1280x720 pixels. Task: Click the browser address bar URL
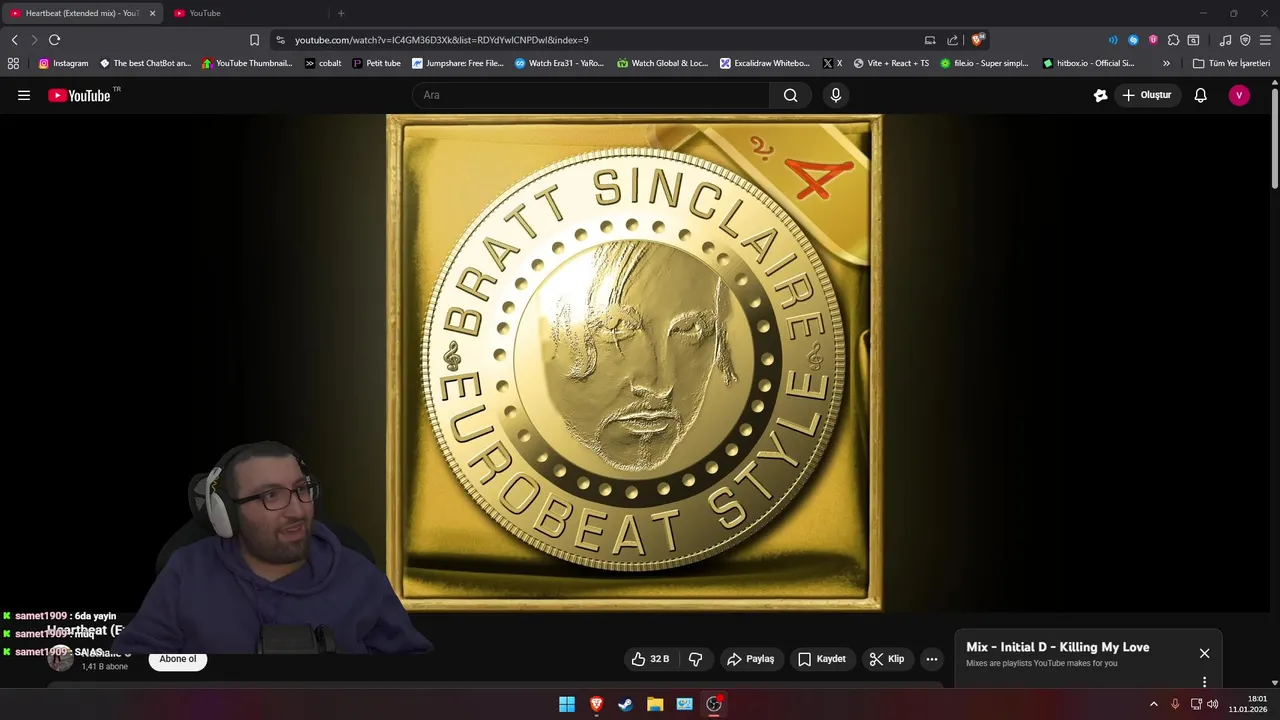(441, 40)
